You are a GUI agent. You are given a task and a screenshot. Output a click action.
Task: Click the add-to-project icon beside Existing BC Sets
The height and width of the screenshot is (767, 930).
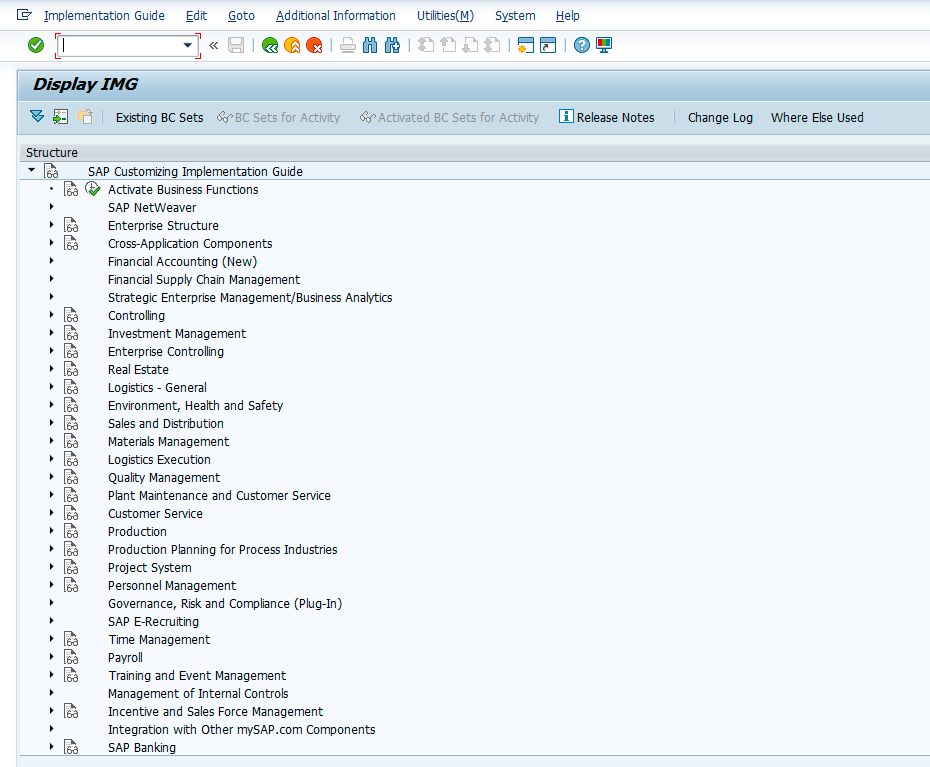[x=85, y=116]
